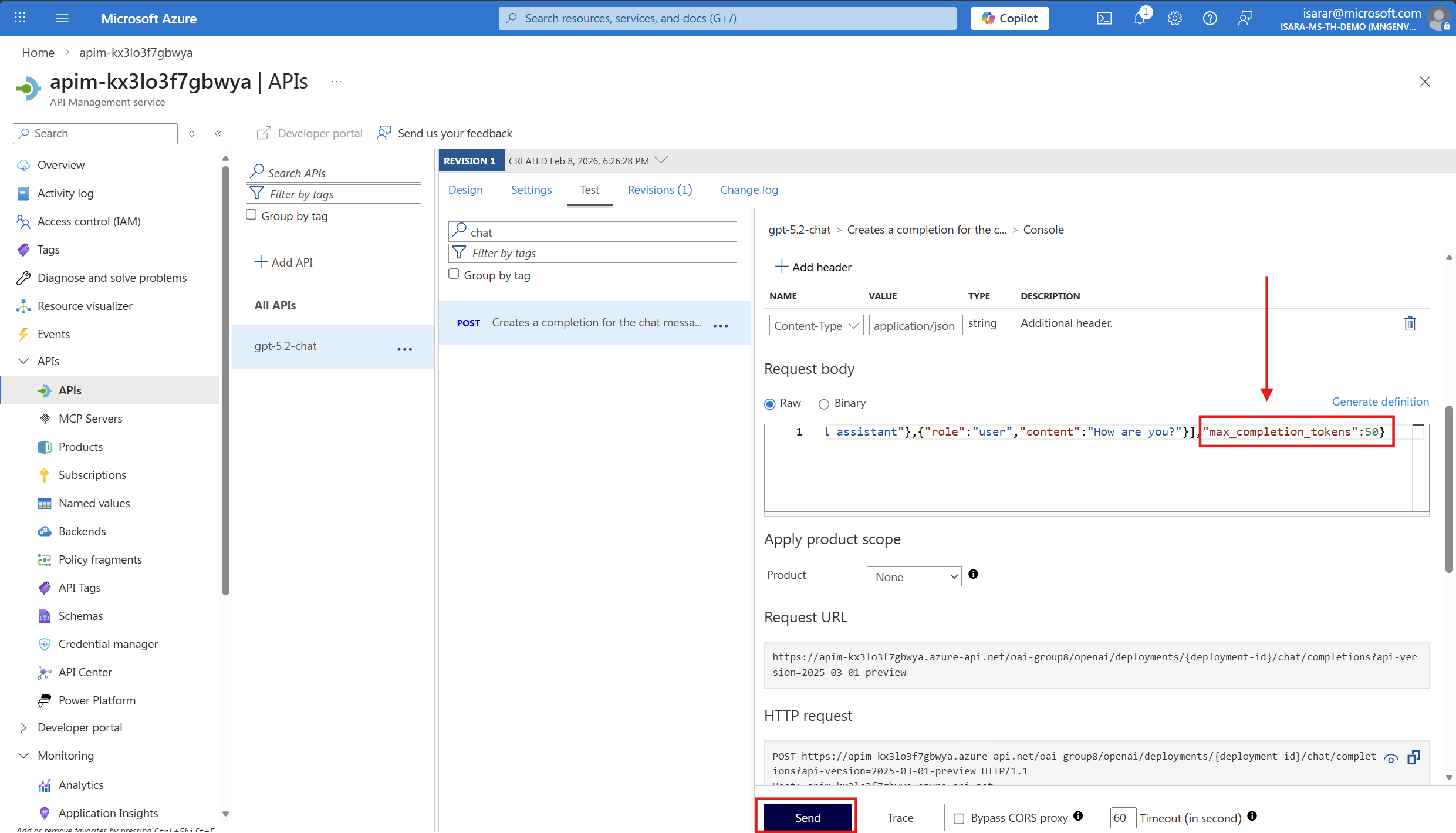1456x833 pixels.
Task: Click the Search APIs field
Action: pos(333,173)
